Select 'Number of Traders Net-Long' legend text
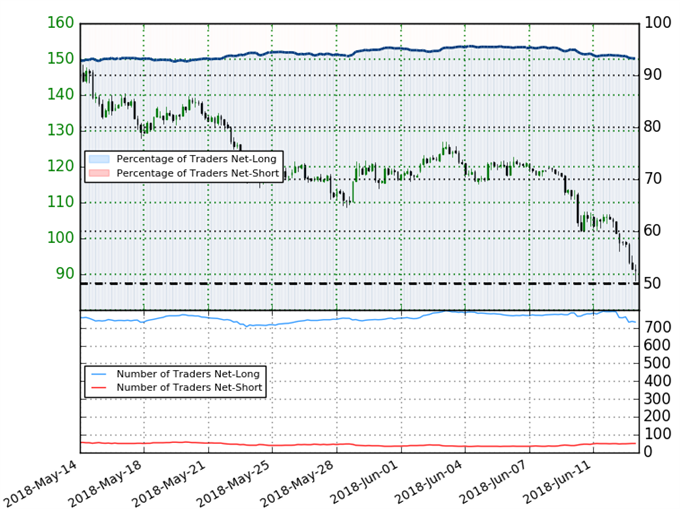Image resolution: width=680 pixels, height=509 pixels. click(188, 374)
